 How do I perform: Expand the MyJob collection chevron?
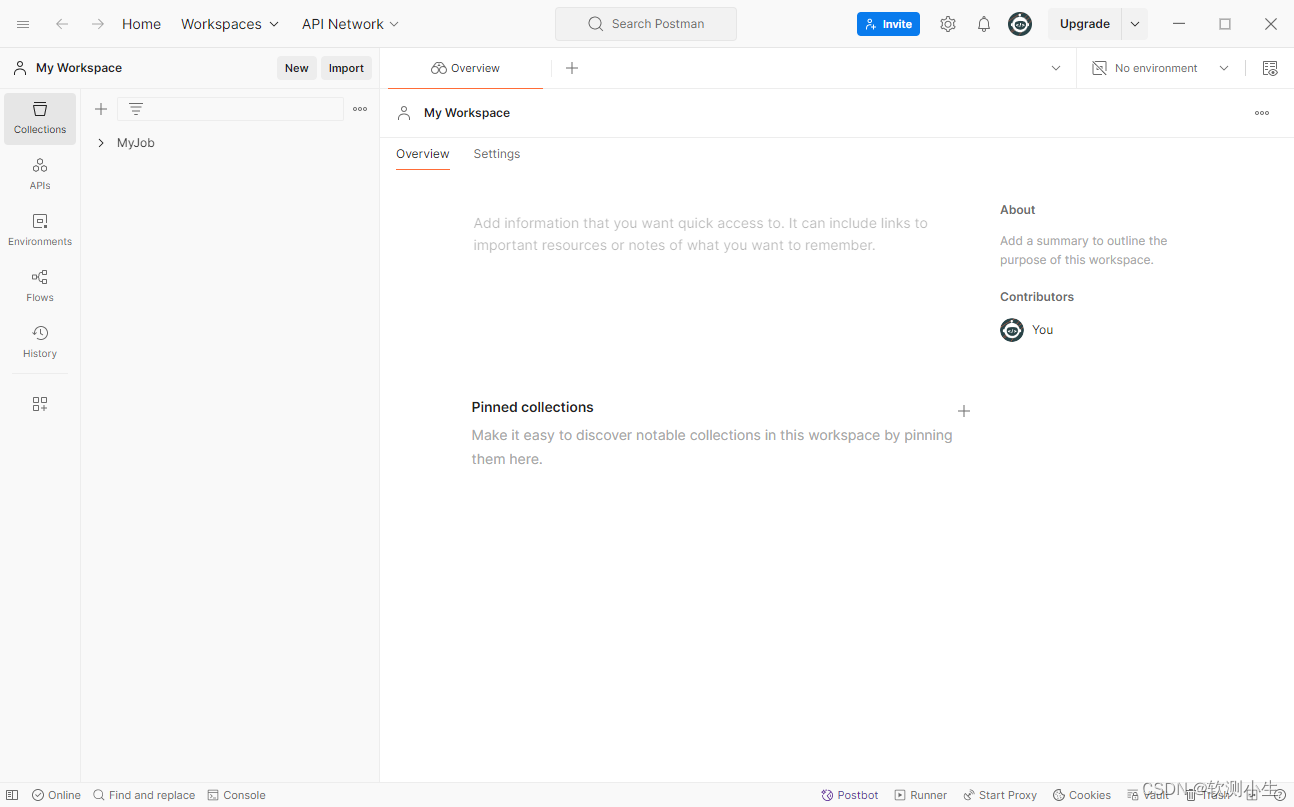point(101,143)
